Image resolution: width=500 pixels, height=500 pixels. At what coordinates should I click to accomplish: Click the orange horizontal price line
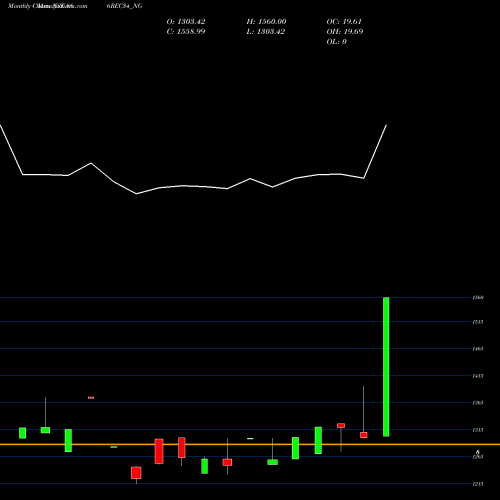[250, 444]
